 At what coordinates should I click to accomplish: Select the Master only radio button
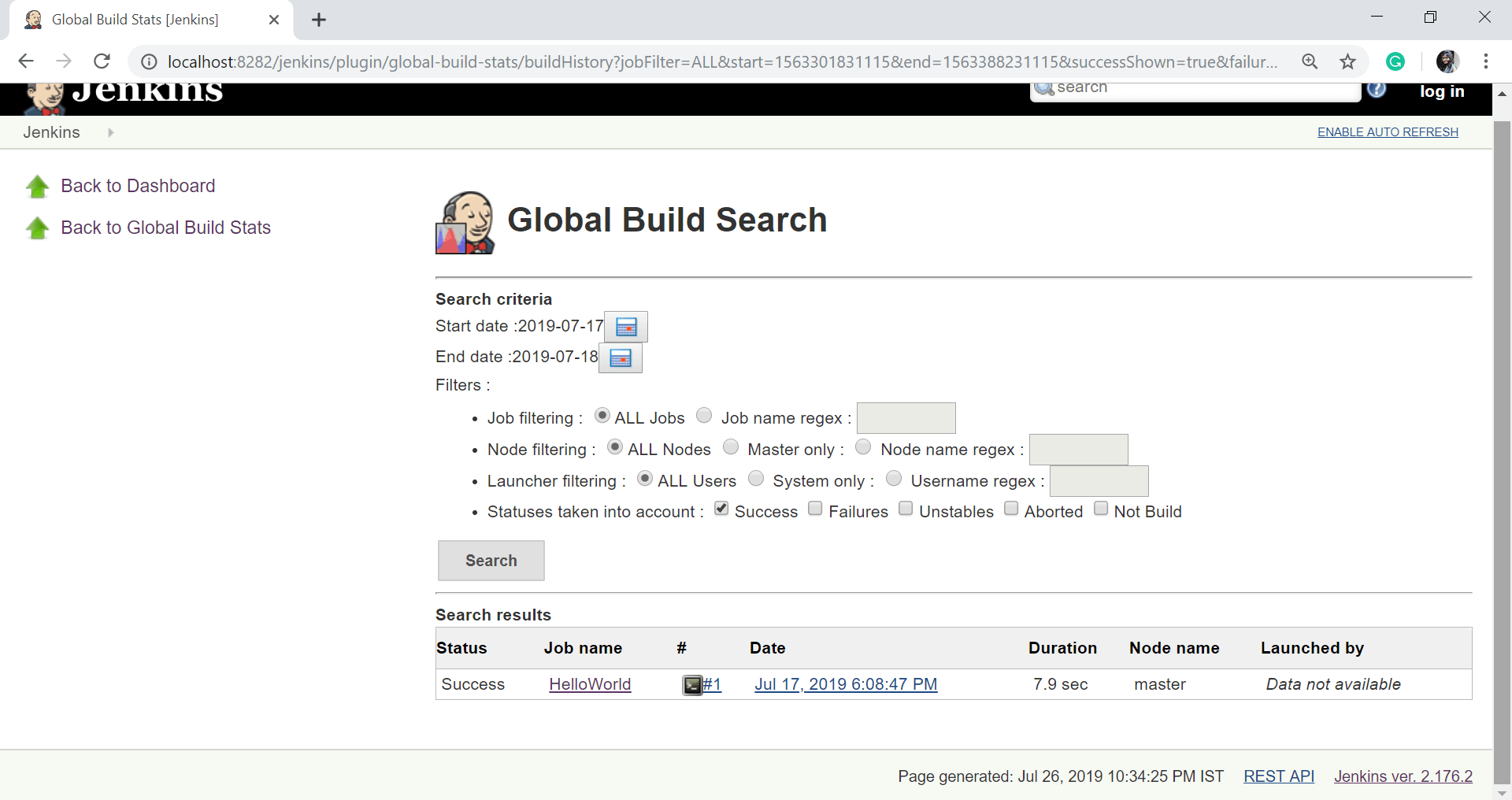coord(731,447)
